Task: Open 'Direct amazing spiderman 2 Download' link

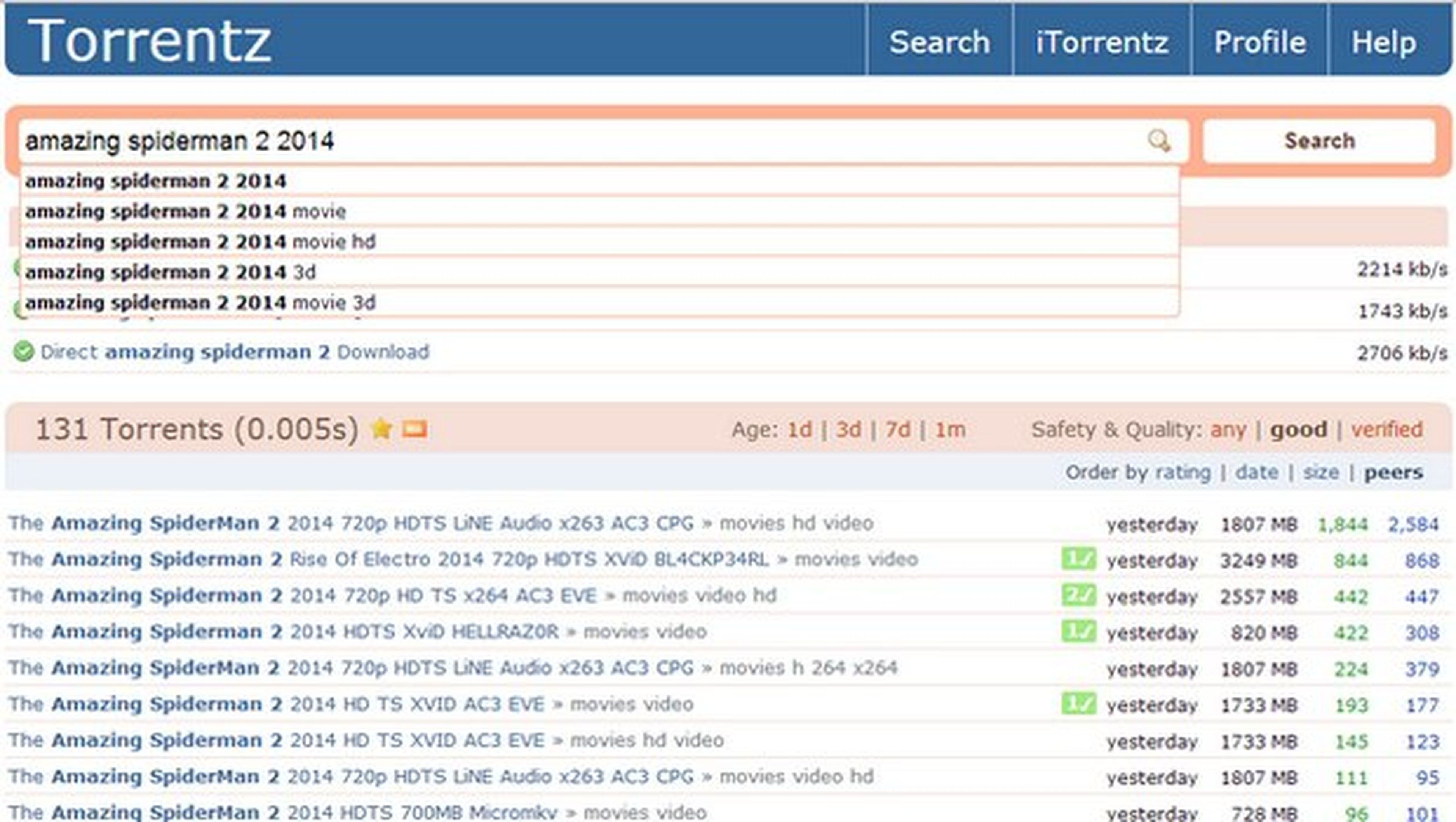Action: [x=235, y=352]
